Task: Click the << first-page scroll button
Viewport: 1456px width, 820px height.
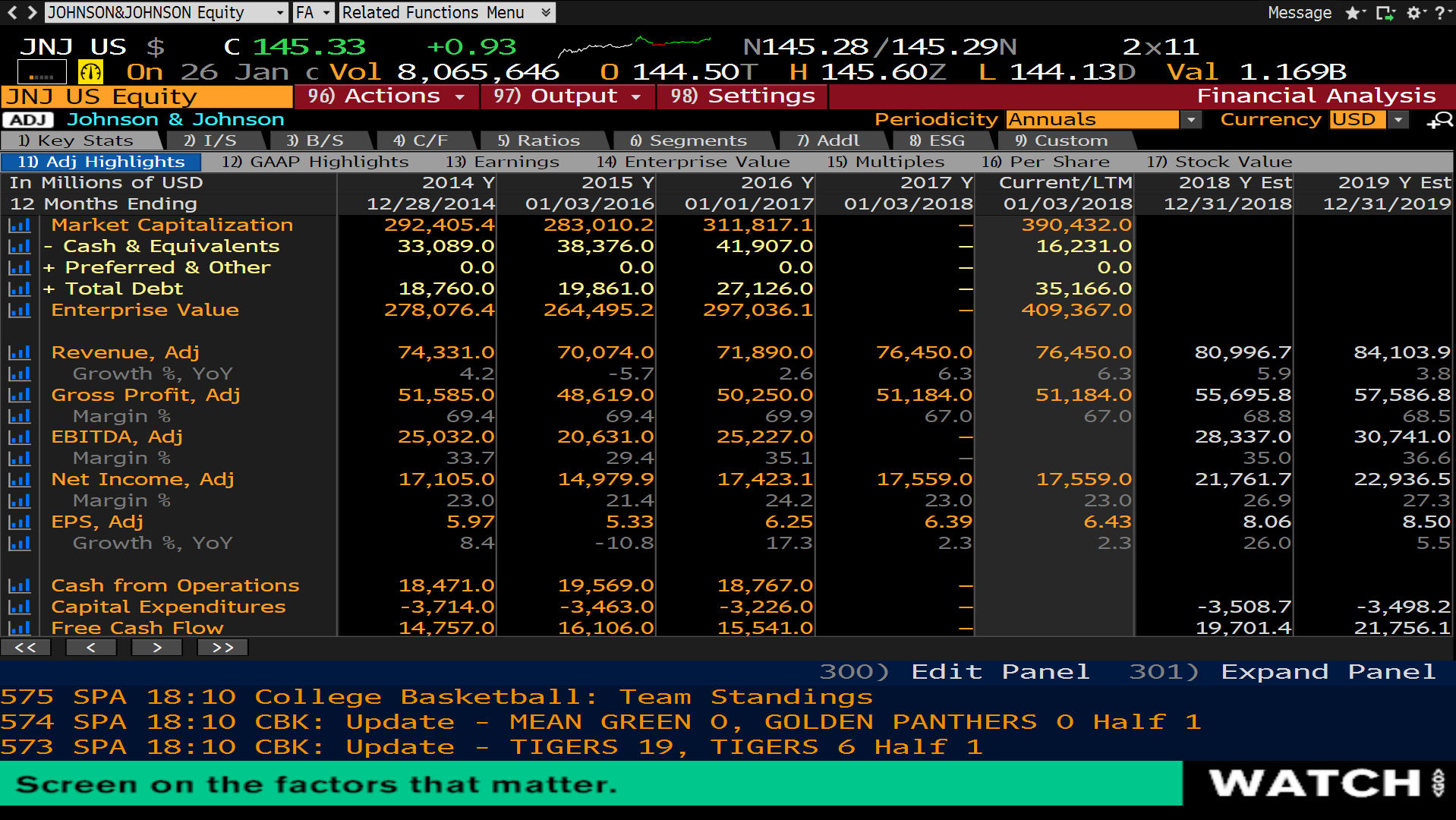Action: coord(26,648)
